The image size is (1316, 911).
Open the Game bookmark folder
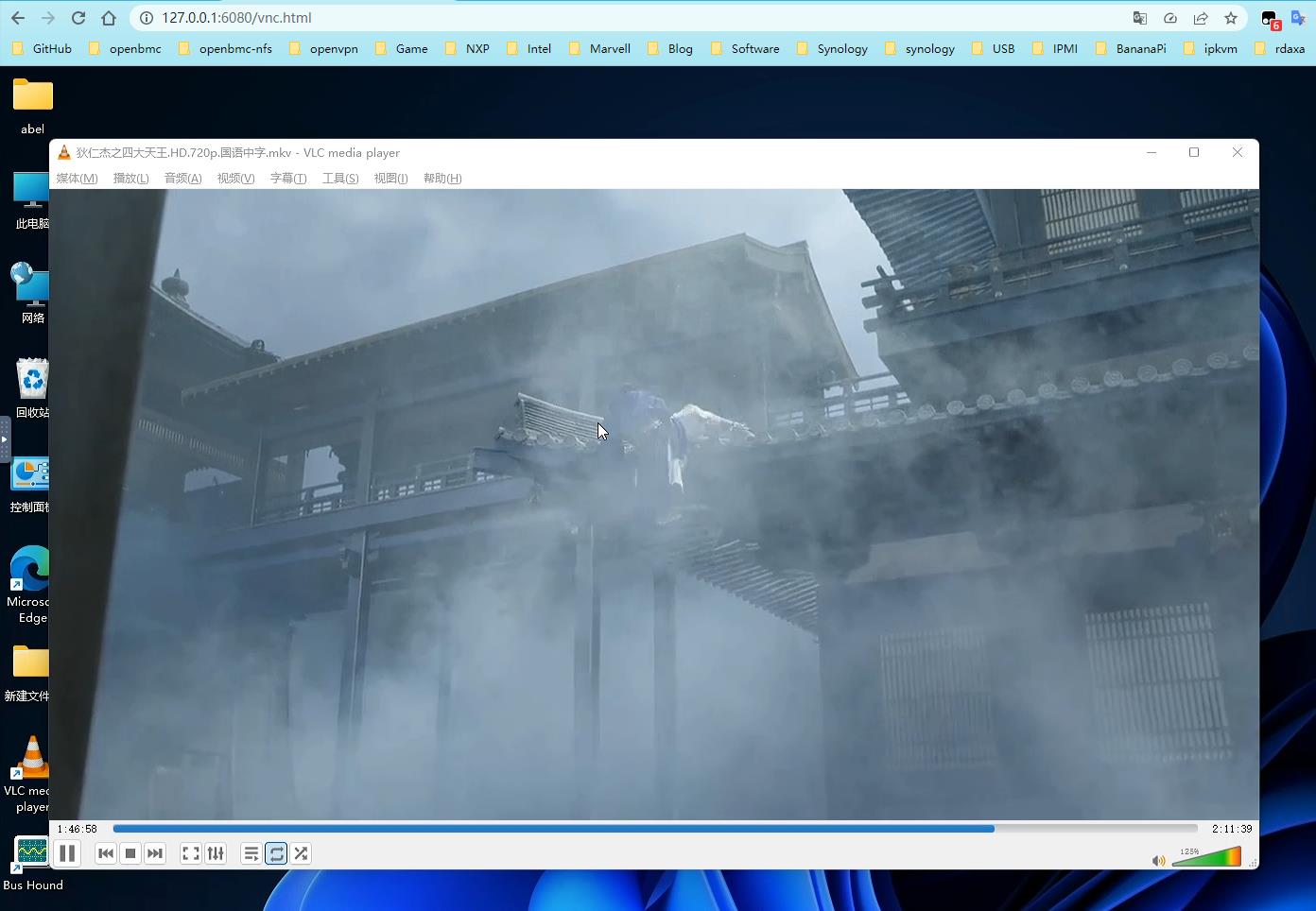[x=401, y=48]
